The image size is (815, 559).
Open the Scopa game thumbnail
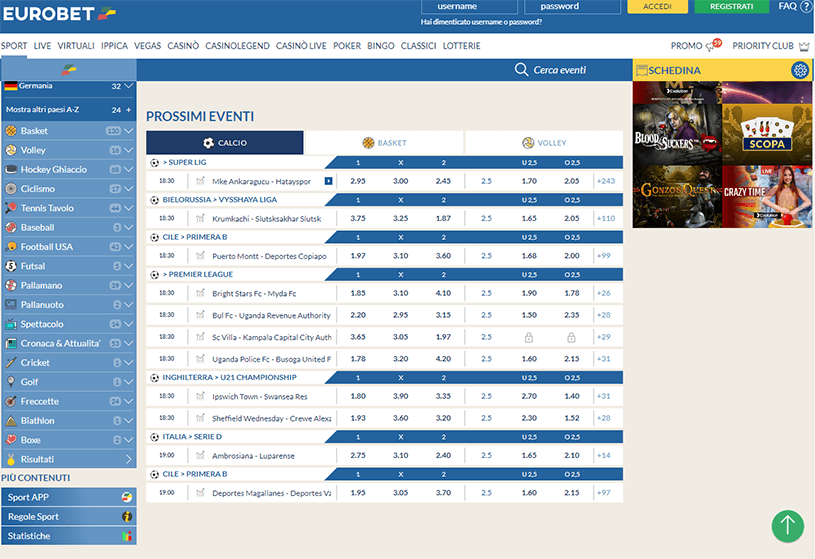[x=767, y=134]
